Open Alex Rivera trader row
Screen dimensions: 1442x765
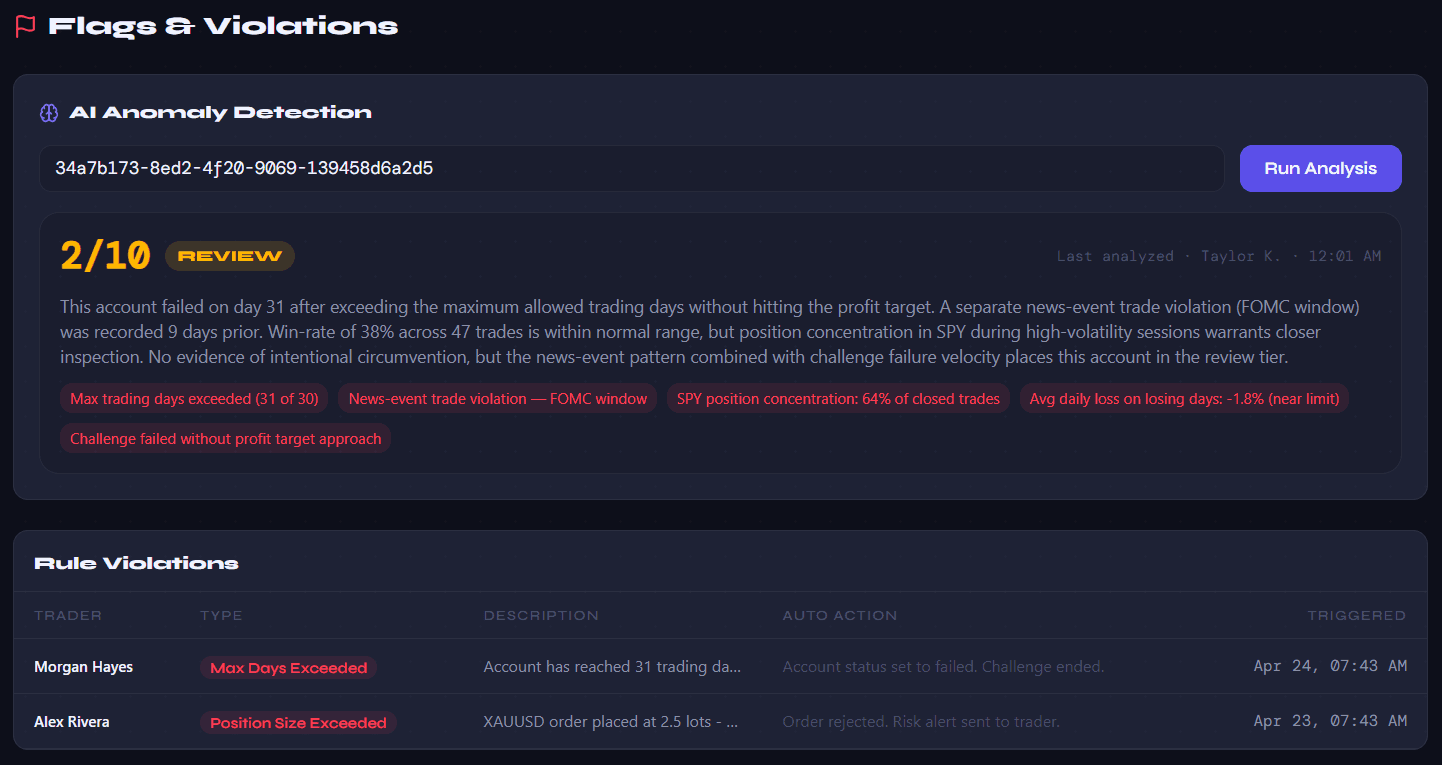(x=72, y=722)
